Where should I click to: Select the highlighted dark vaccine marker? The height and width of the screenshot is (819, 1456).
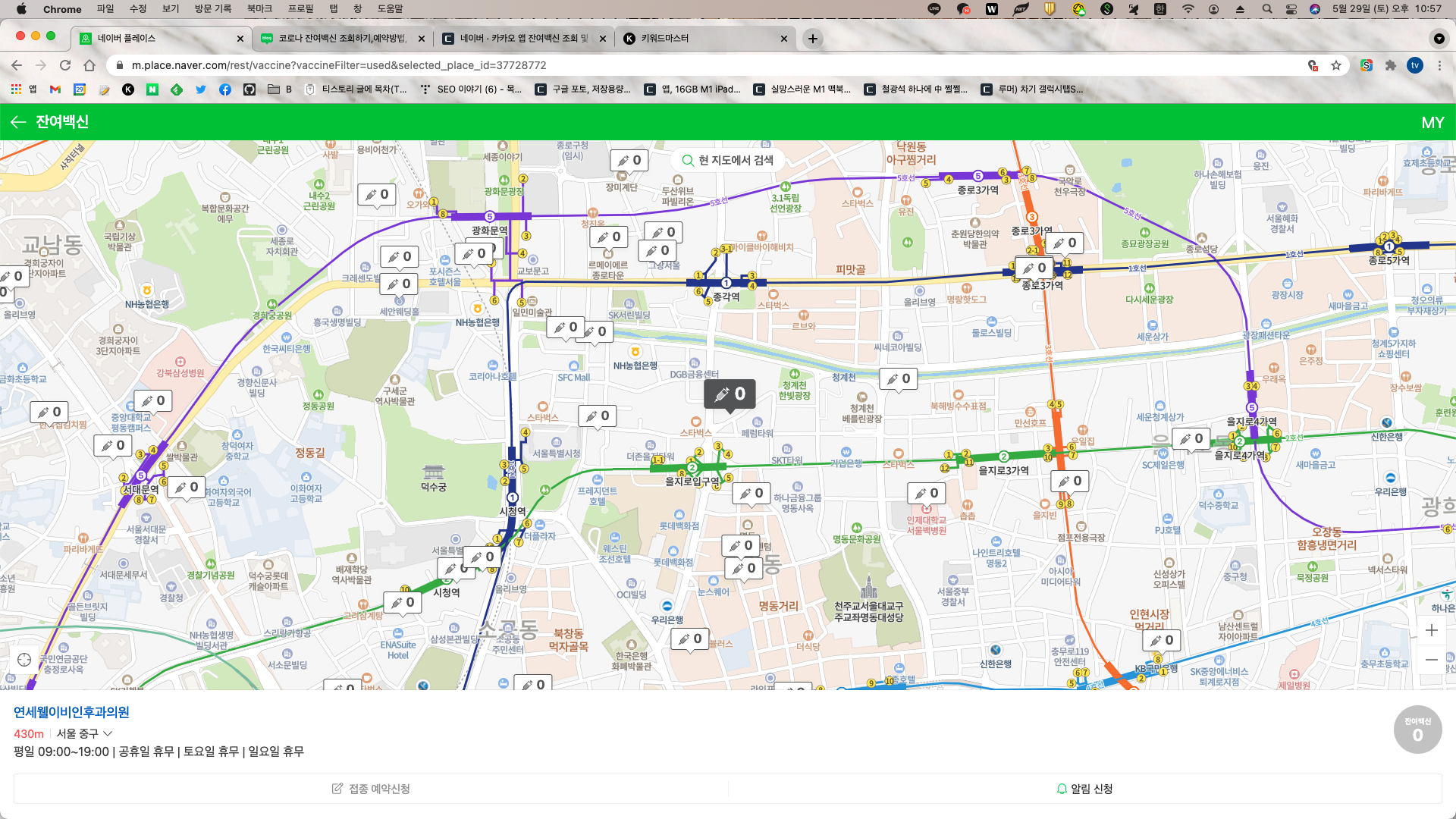tap(730, 394)
